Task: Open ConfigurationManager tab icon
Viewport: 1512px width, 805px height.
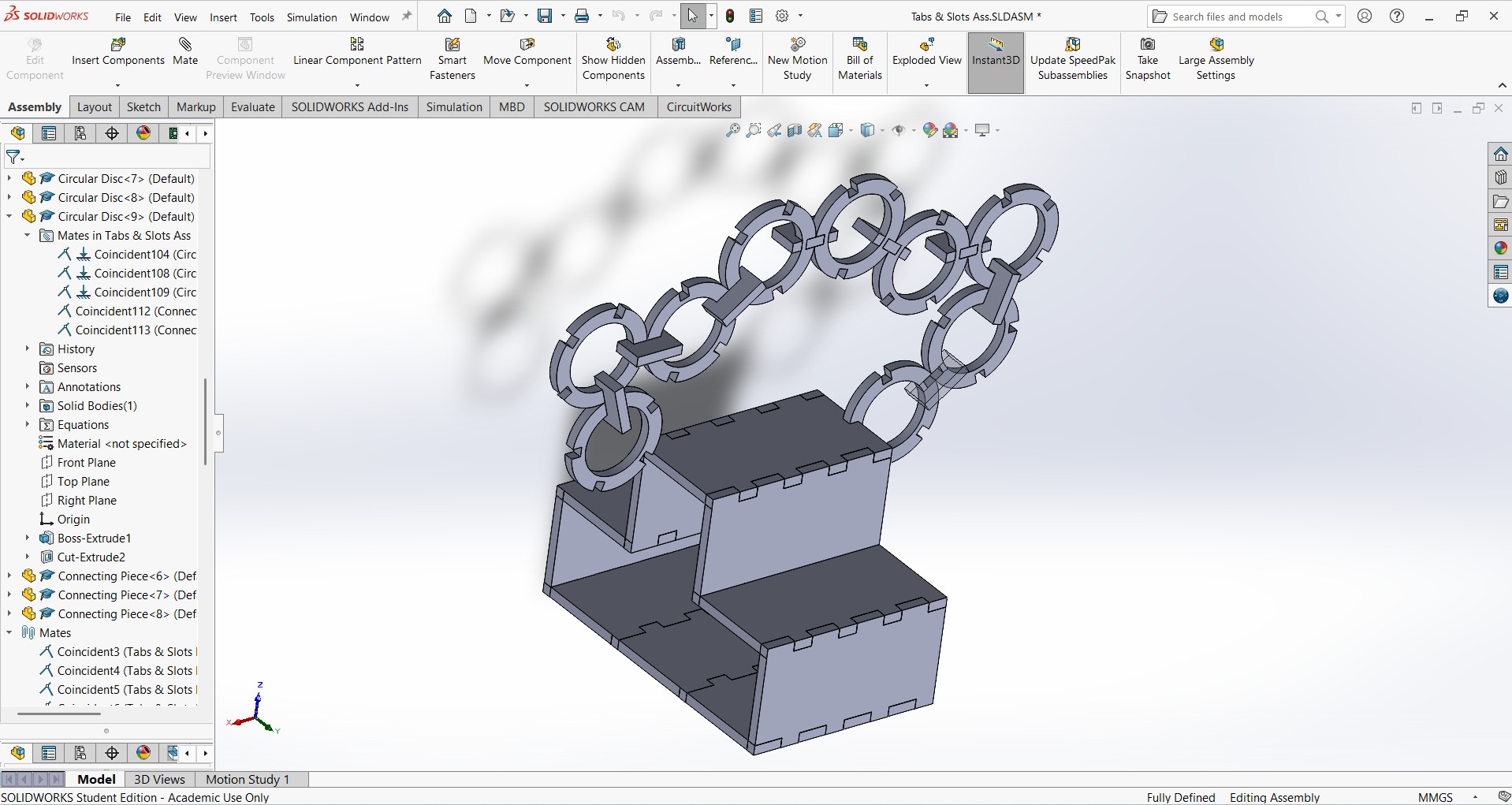Action: point(80,133)
